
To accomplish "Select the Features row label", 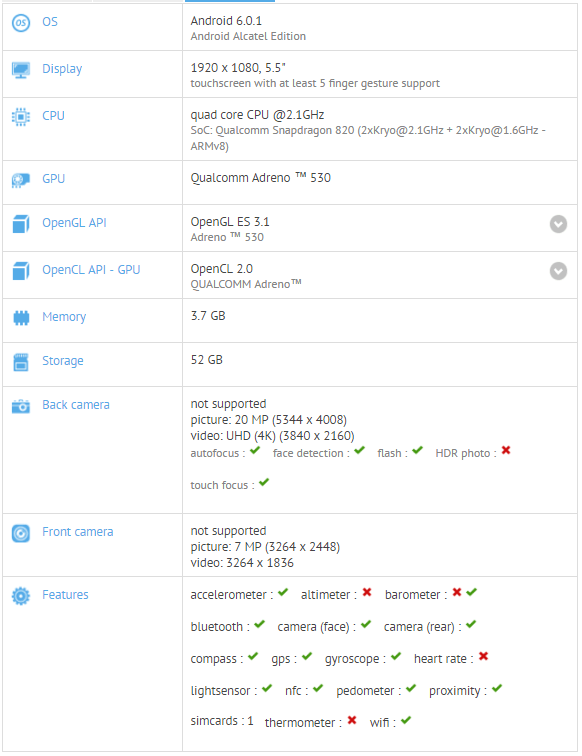I will coord(65,594).
